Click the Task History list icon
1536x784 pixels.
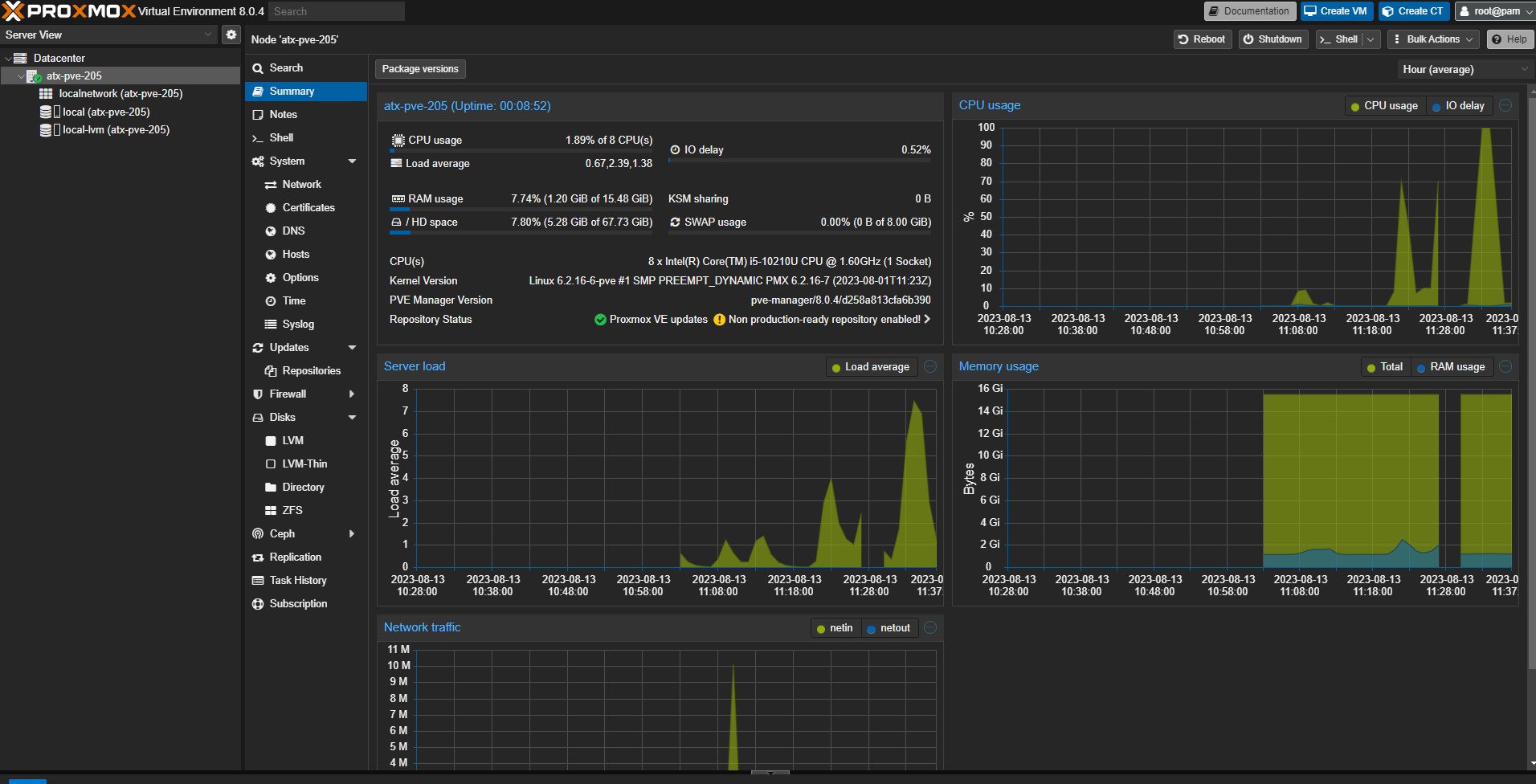coord(258,581)
